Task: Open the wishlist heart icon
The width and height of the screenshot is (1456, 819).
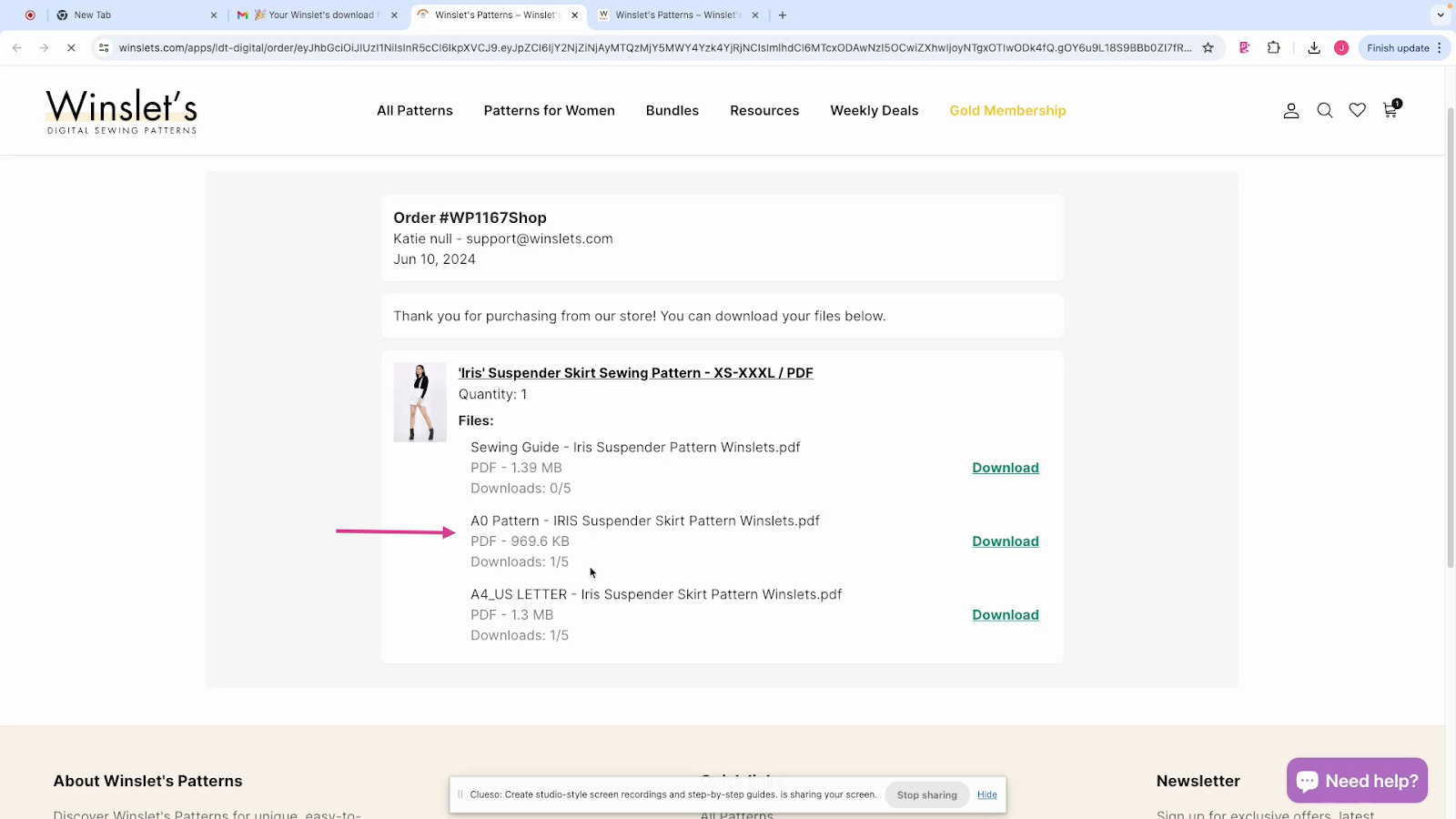Action: pyautogui.click(x=1358, y=110)
